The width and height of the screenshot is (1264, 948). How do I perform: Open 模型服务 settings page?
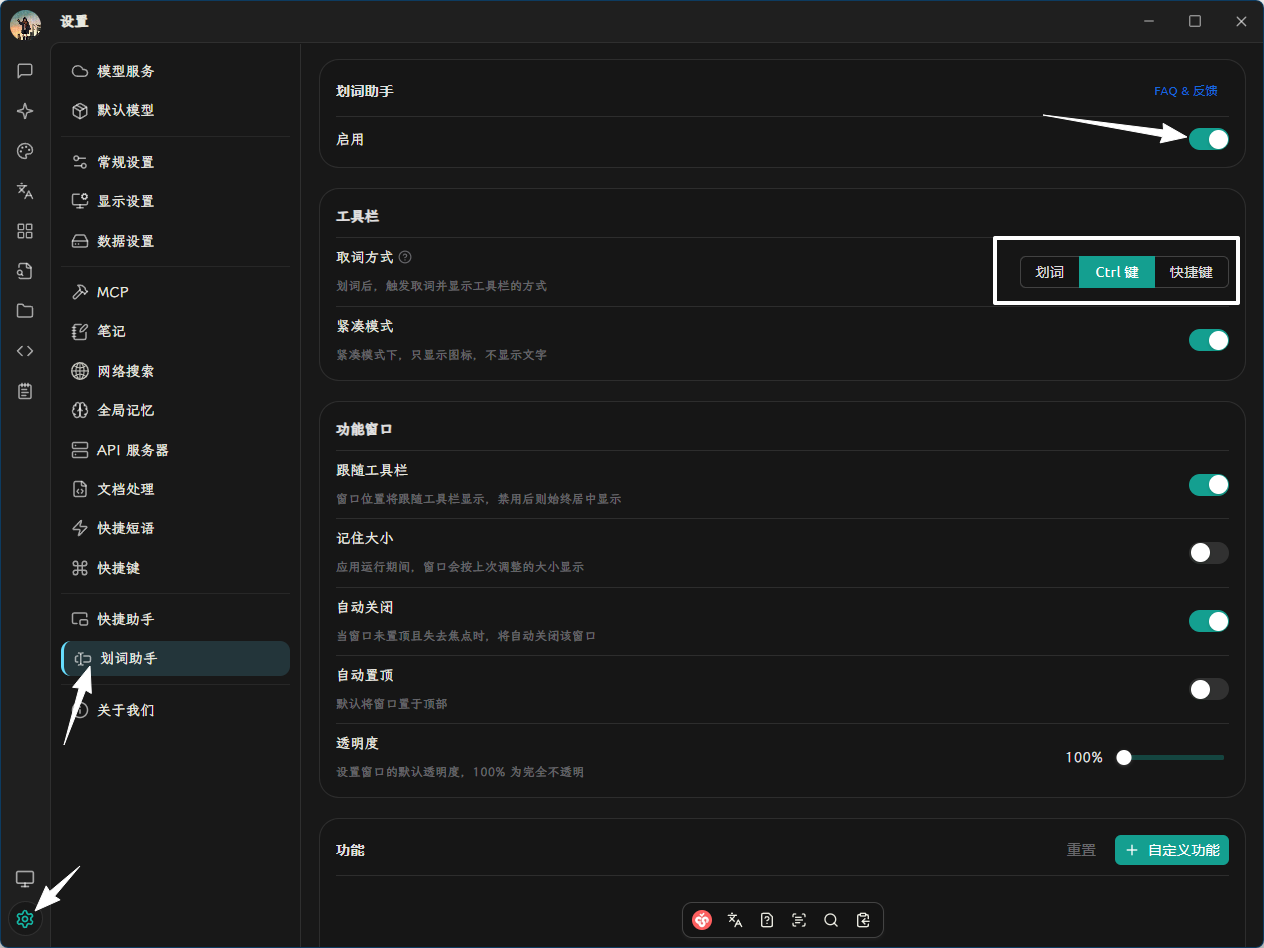(x=126, y=72)
